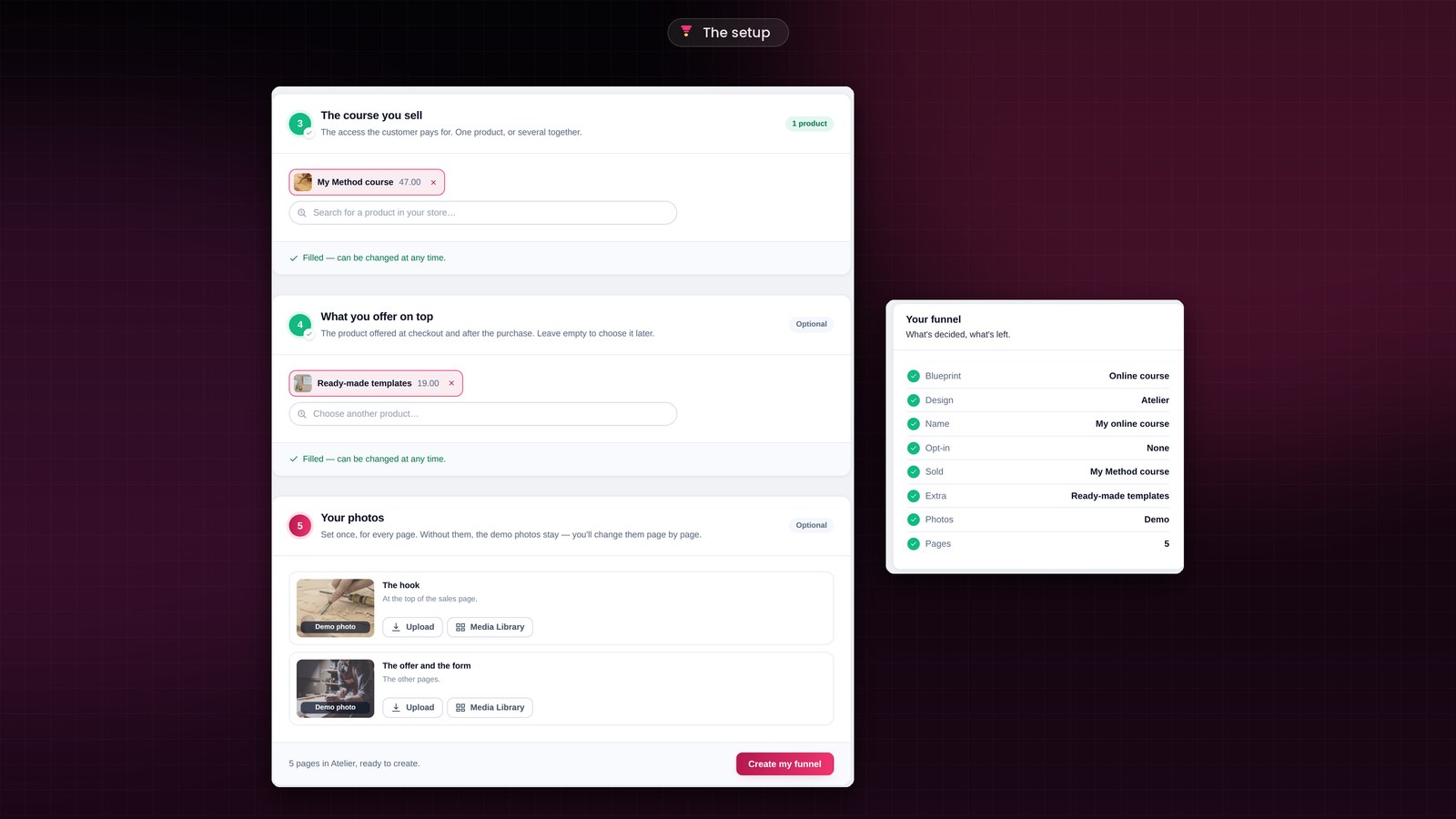Image resolution: width=1456 pixels, height=819 pixels.
Task: Remove the My Method course product chip
Action: (x=433, y=182)
